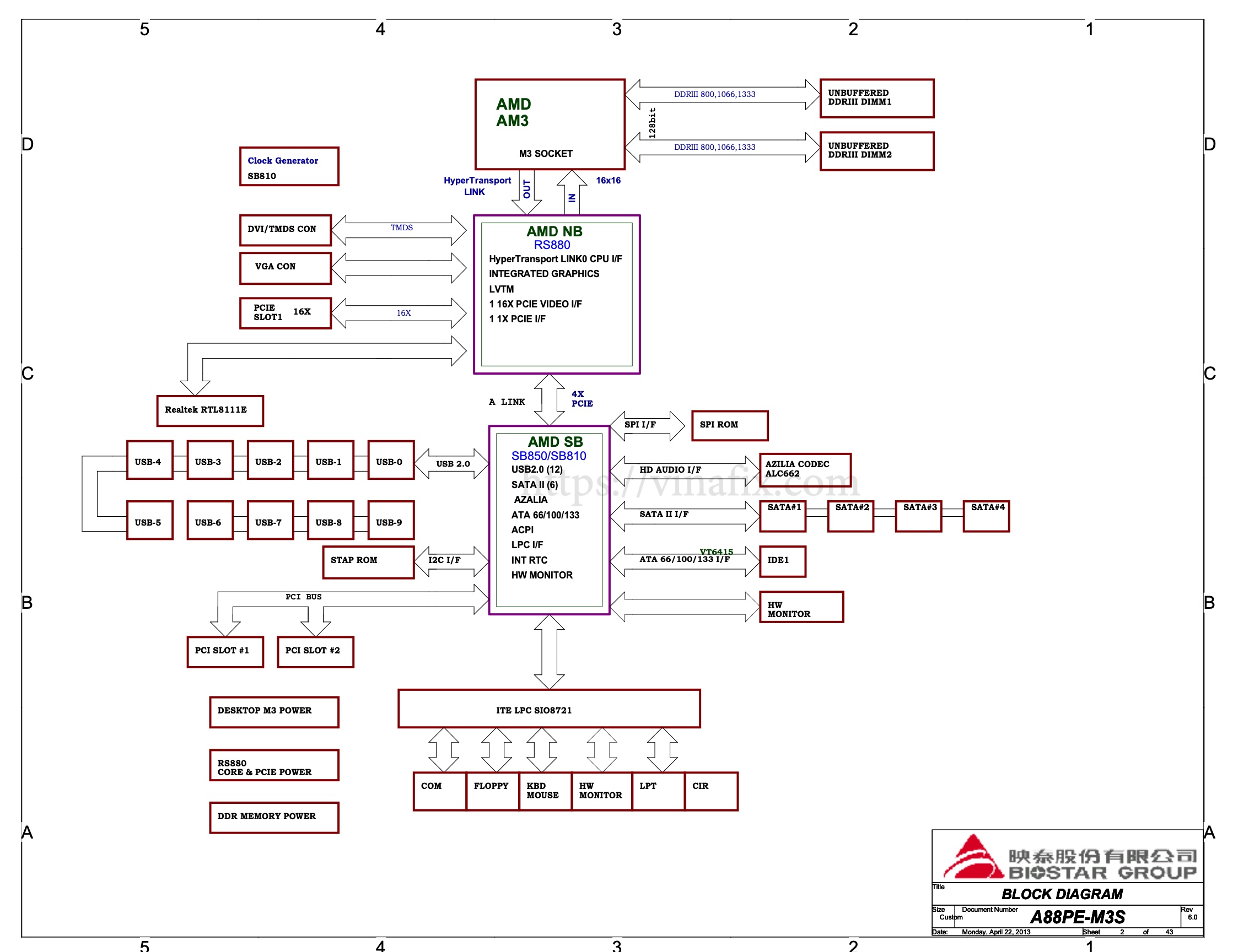Image resolution: width=1249 pixels, height=952 pixels.
Task: Click the BLOCK DIAGRAM title
Action: pos(1062,894)
